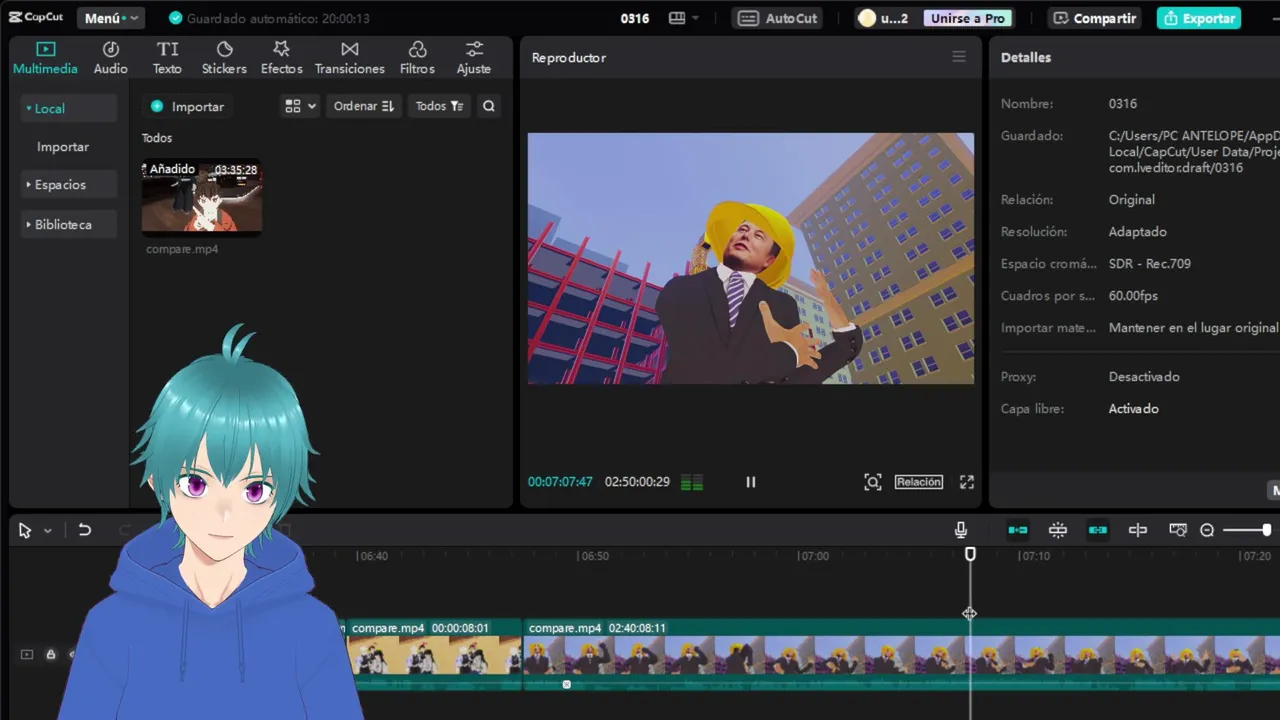Toggle clip linking

[x=1098, y=530]
